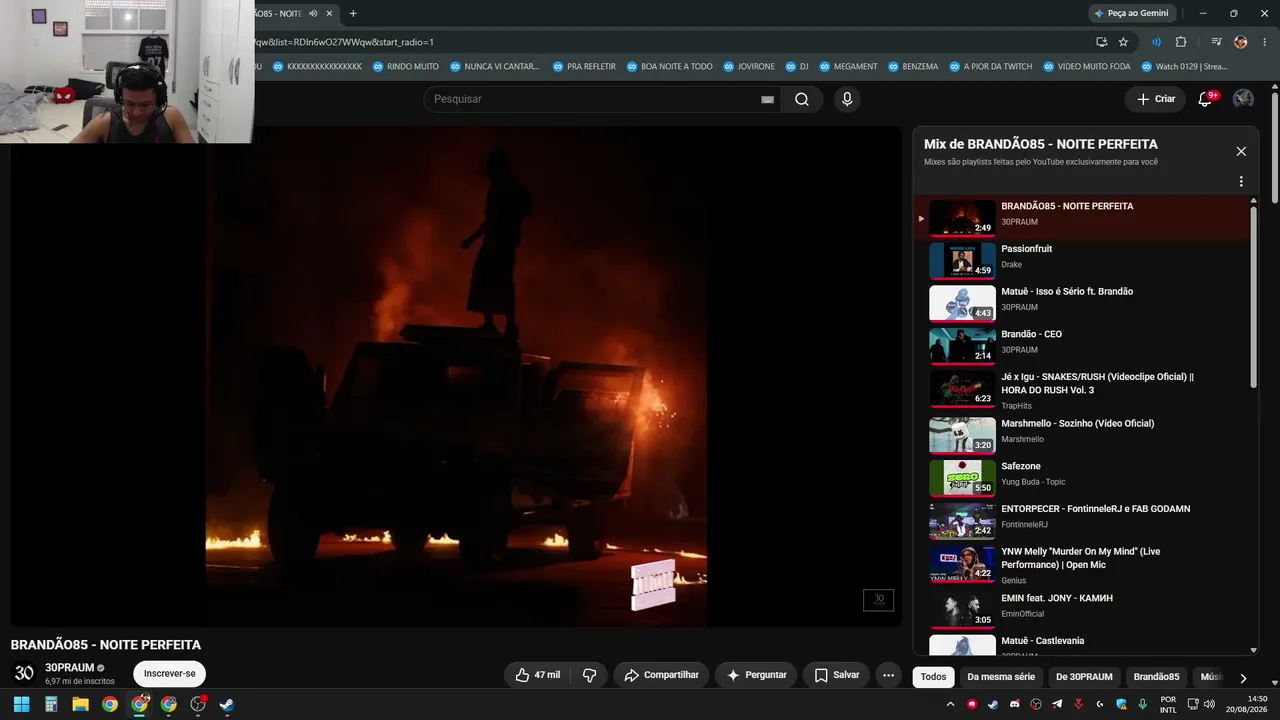This screenshot has height=720, width=1280.
Task: Open Chrome media controls icon
Action: tap(1216, 42)
